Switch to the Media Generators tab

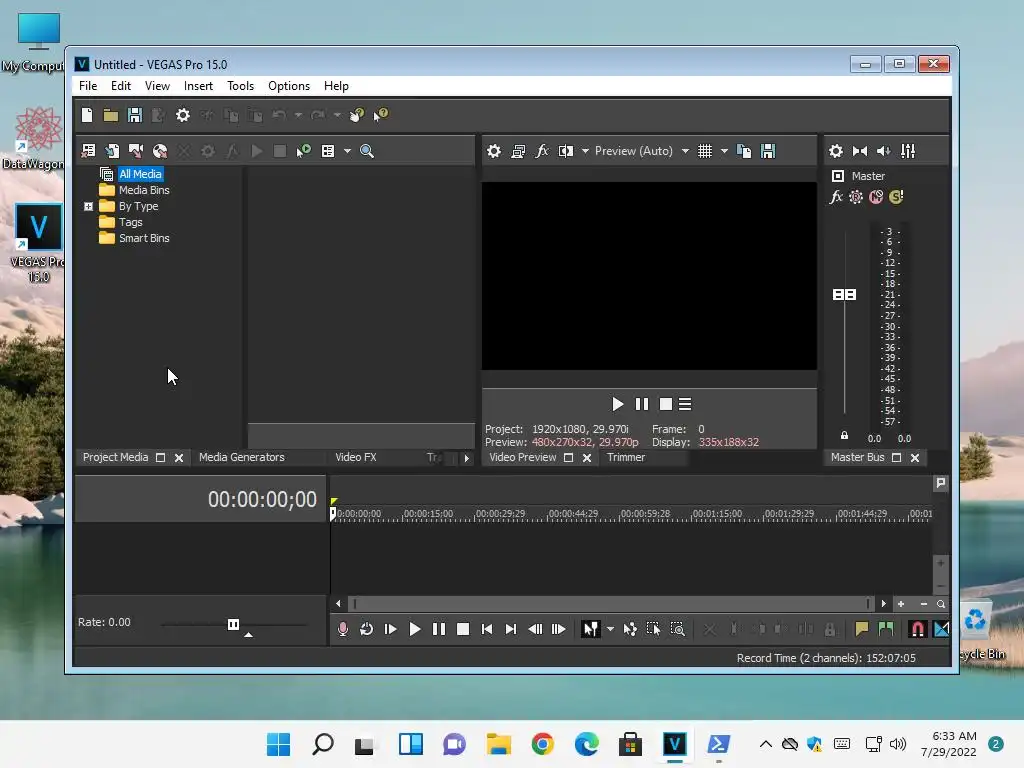point(242,458)
